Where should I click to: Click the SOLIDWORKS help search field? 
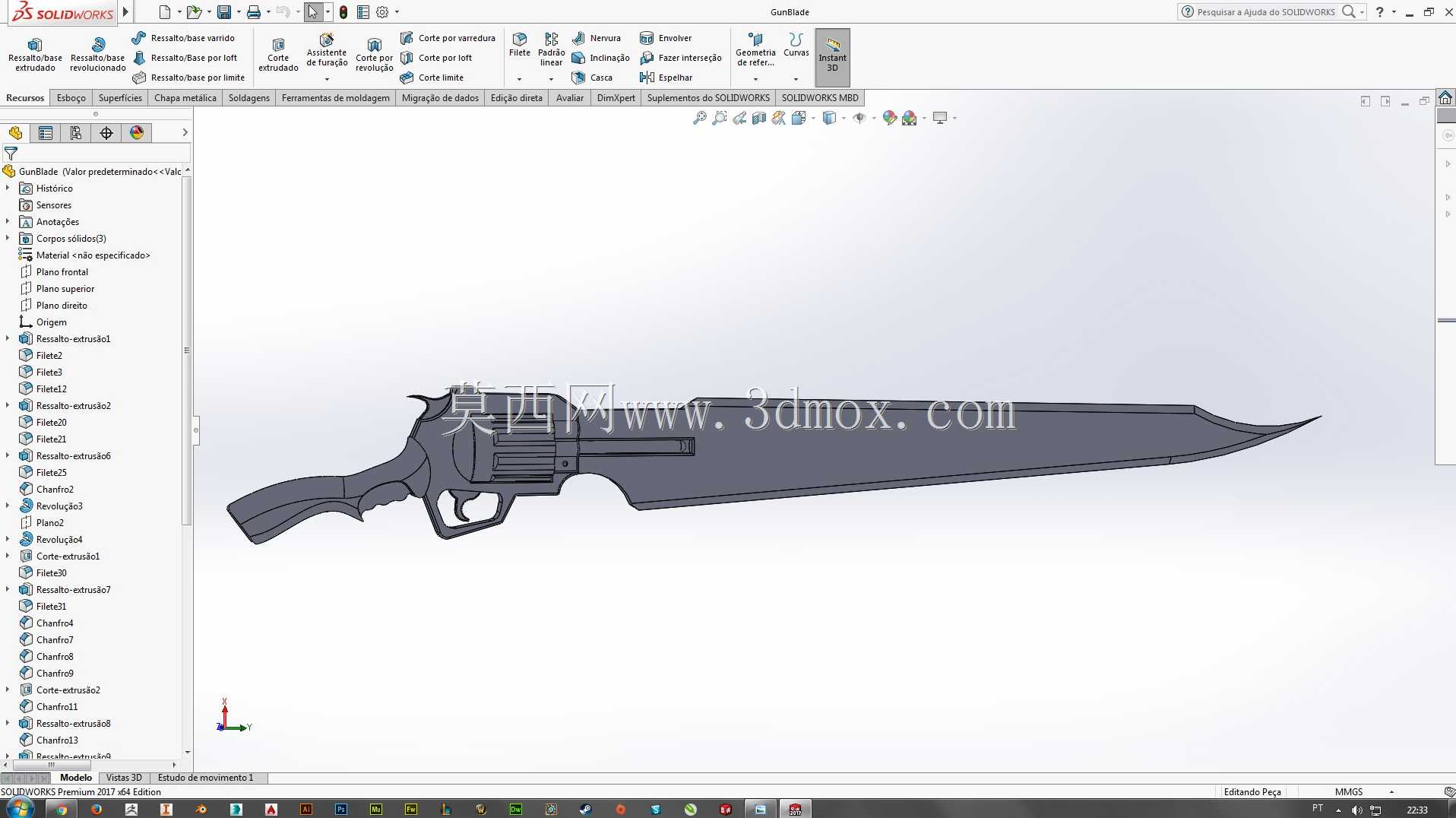(1265, 12)
